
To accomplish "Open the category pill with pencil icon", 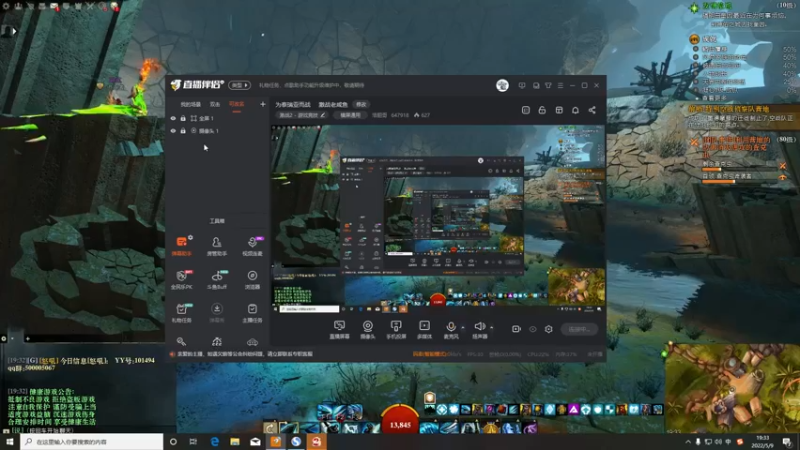I will pyautogui.click(x=302, y=115).
